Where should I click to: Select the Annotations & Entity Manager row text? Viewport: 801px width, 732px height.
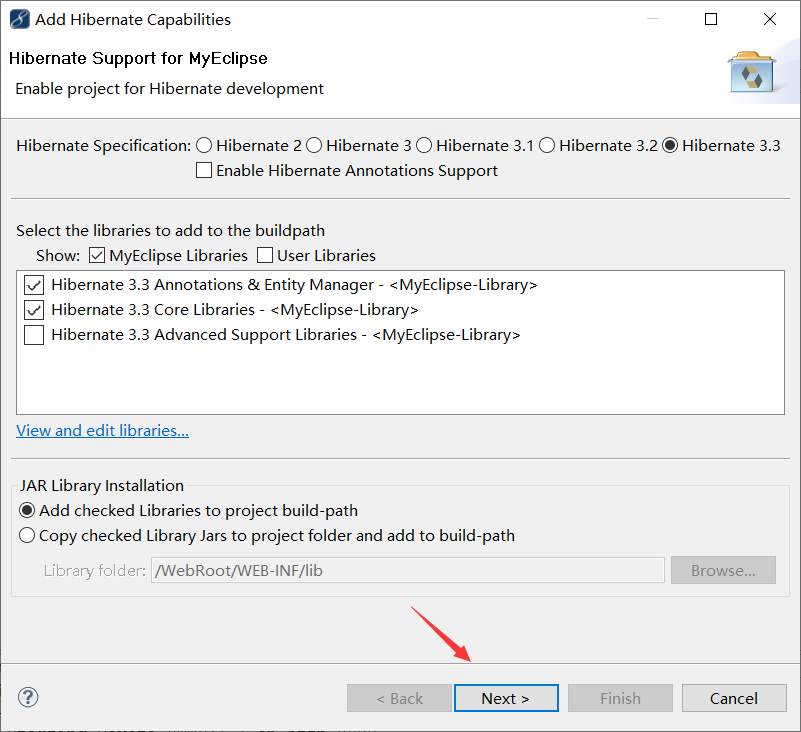pyautogui.click(x=294, y=285)
